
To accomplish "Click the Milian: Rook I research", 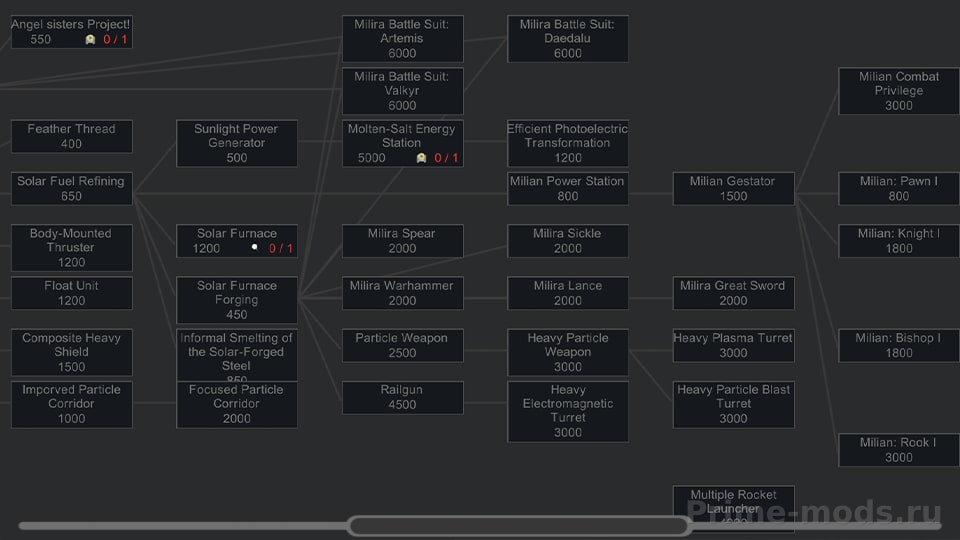I will coord(899,450).
